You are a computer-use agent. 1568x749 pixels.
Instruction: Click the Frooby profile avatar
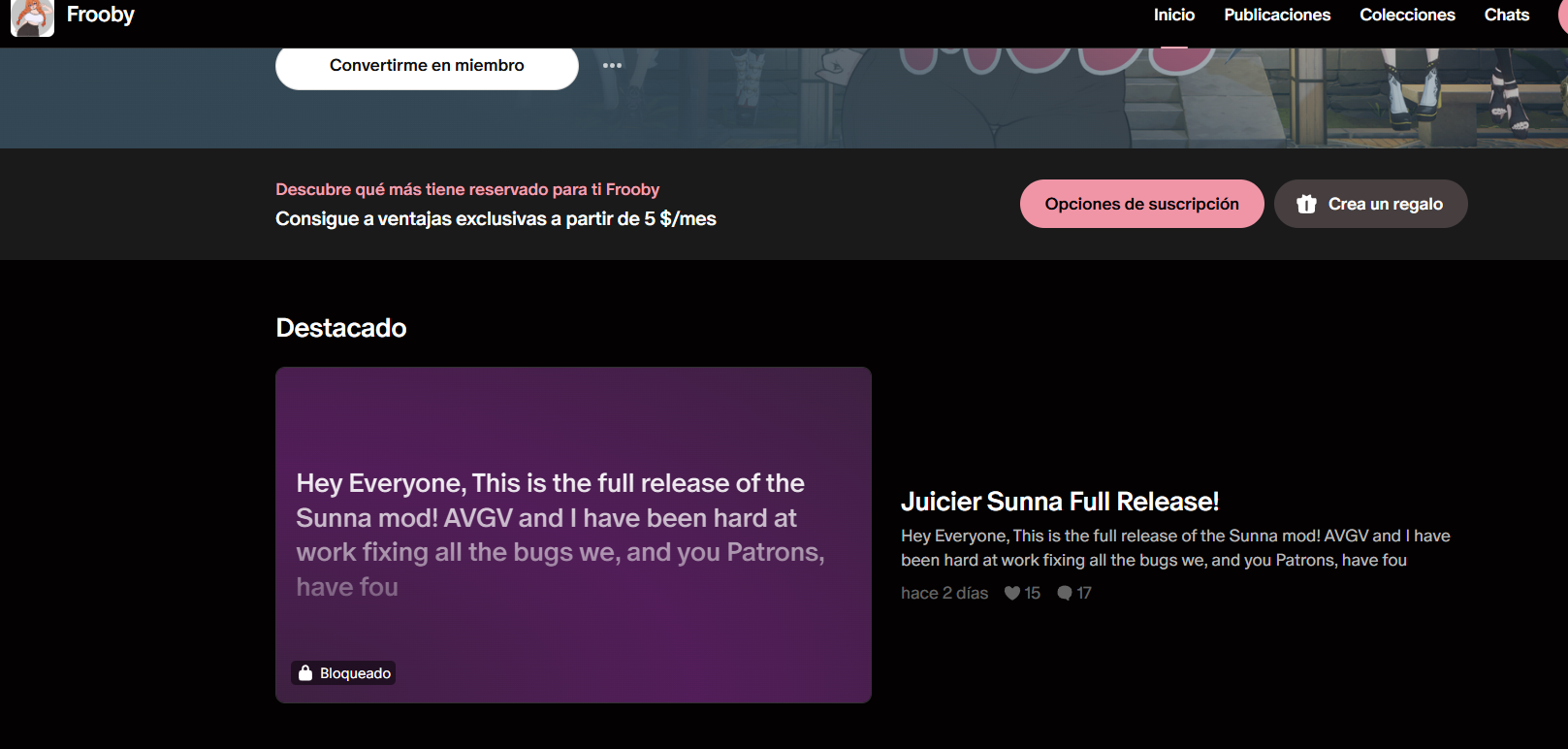tap(32, 16)
